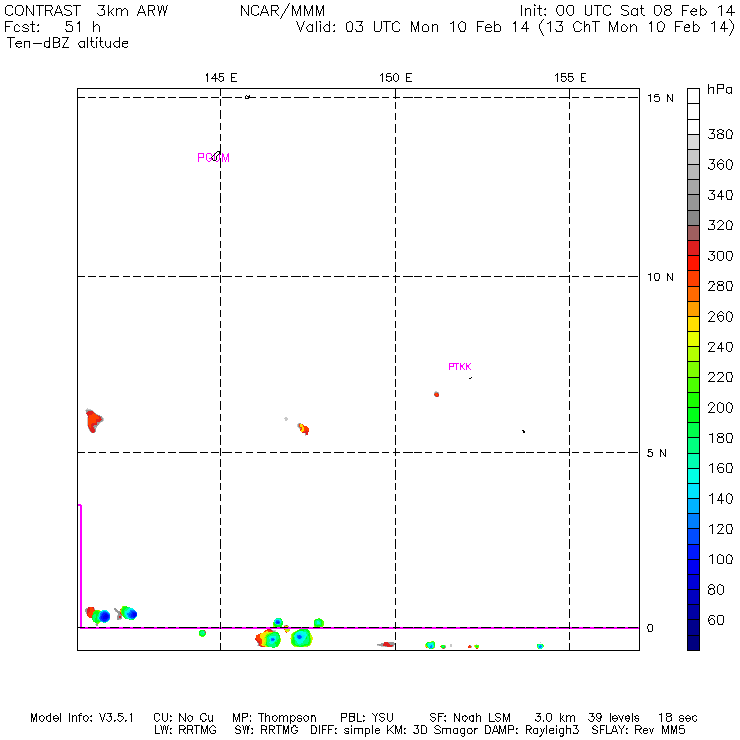Select the 'Valid: 03 UTC Mon 10 Feb 14' text
Image resolution: width=740 pixels, height=740 pixels.
412,27
